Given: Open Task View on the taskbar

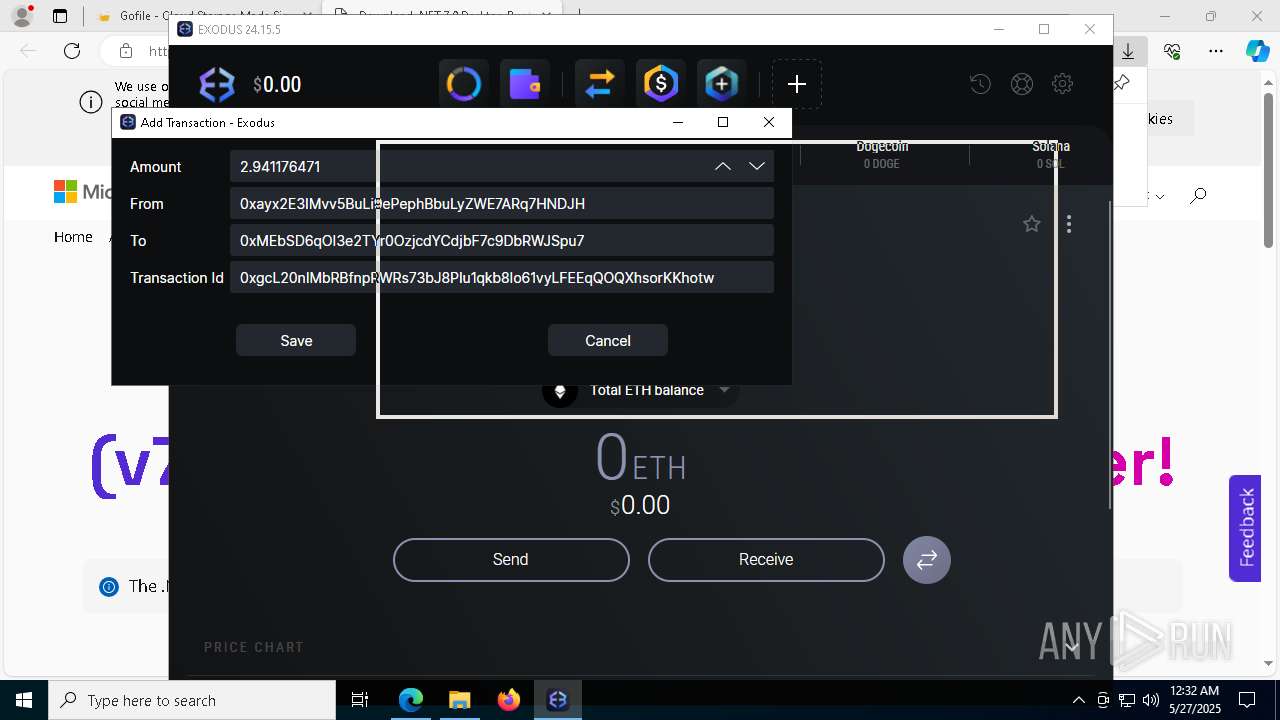Looking at the screenshot, I should tap(360, 700).
